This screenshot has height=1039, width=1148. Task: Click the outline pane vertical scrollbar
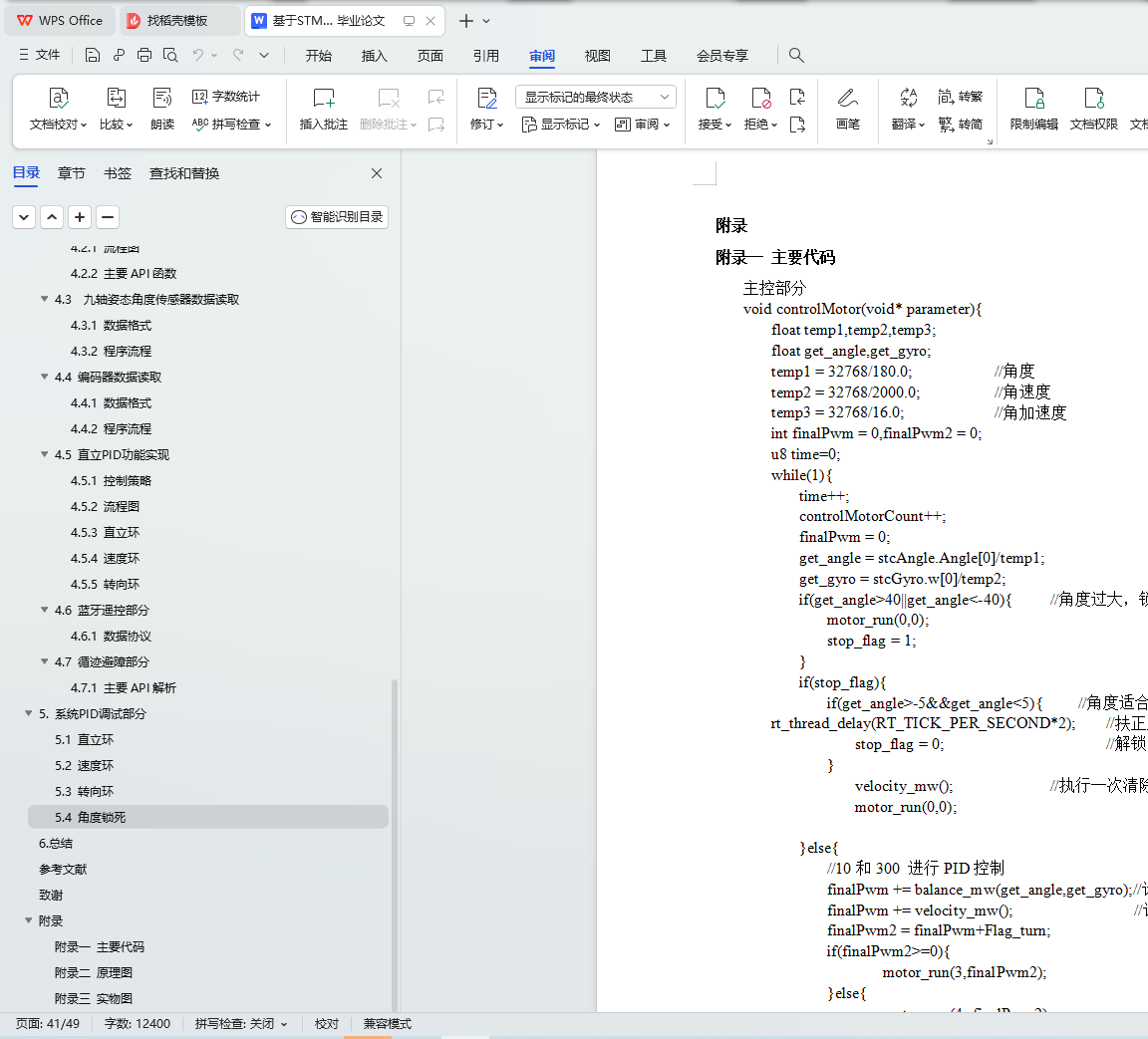point(395,845)
